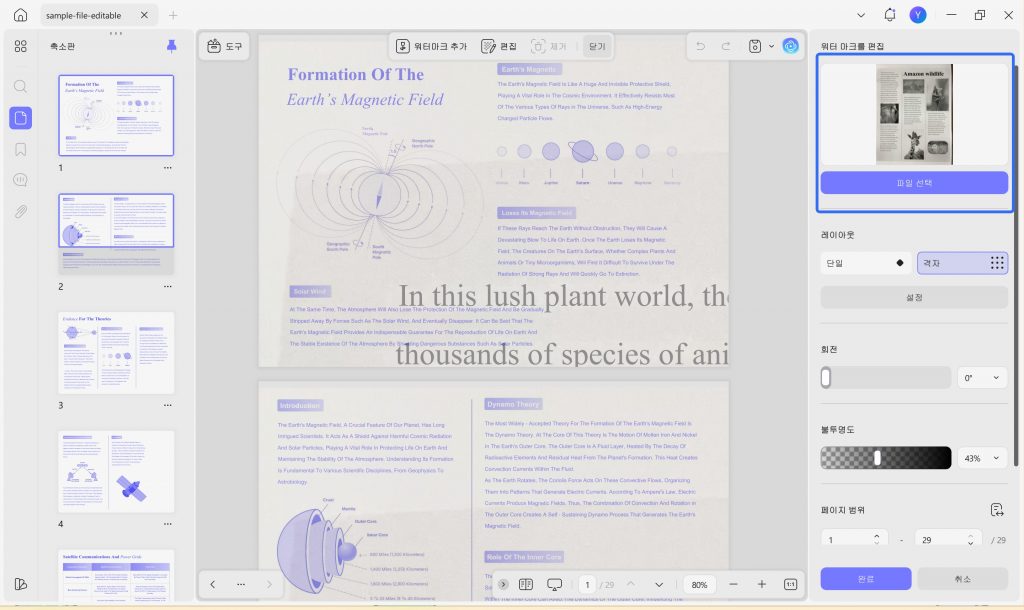
Task: Click the watermark preview image
Action: click(914, 114)
